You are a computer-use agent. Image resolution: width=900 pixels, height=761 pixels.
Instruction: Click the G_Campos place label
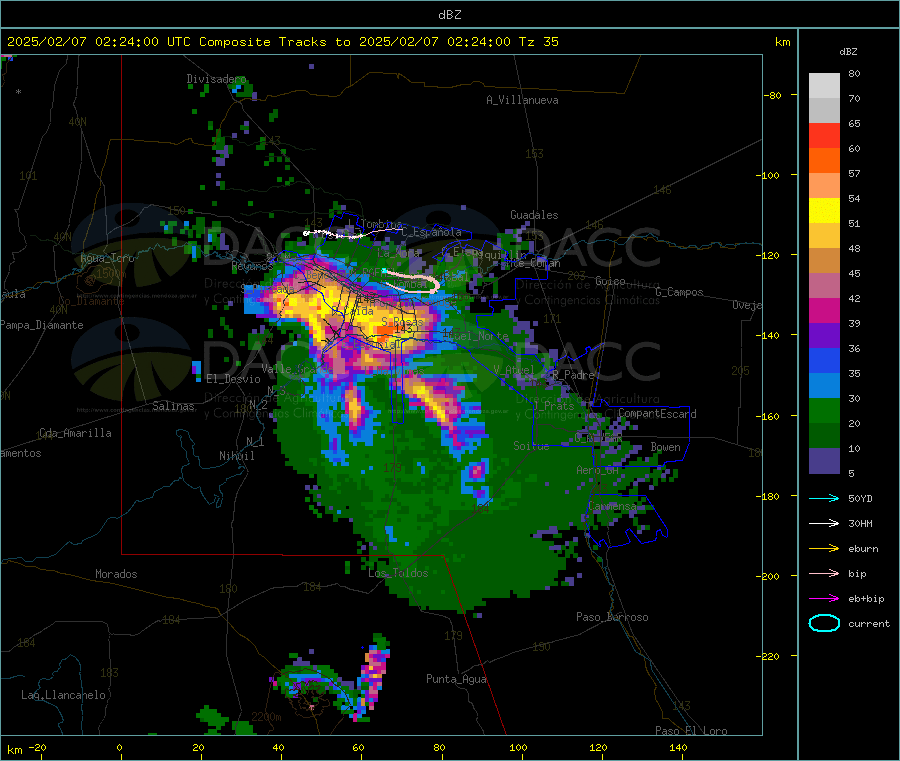coord(679,292)
